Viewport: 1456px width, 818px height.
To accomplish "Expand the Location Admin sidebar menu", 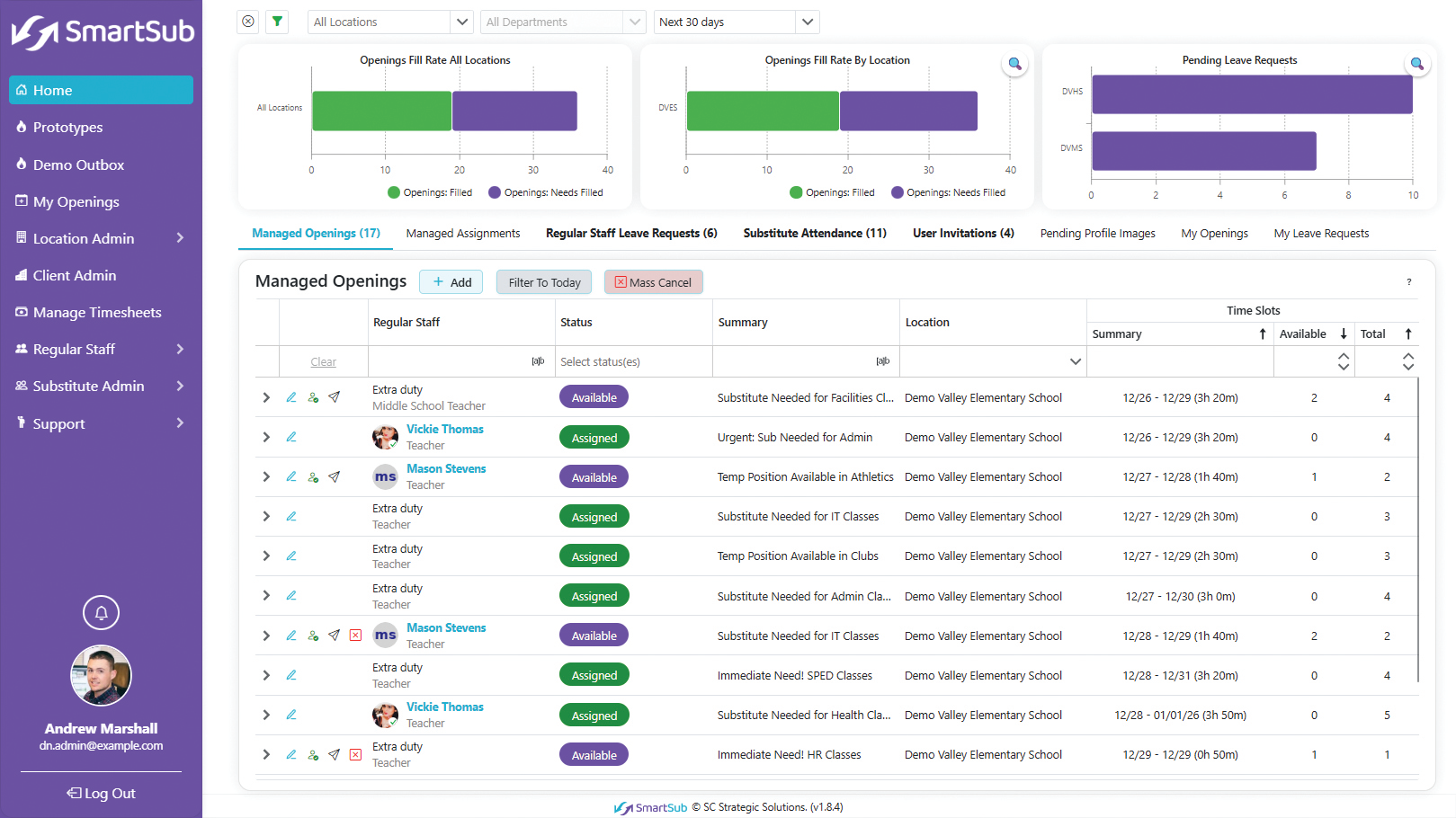I will (x=101, y=238).
